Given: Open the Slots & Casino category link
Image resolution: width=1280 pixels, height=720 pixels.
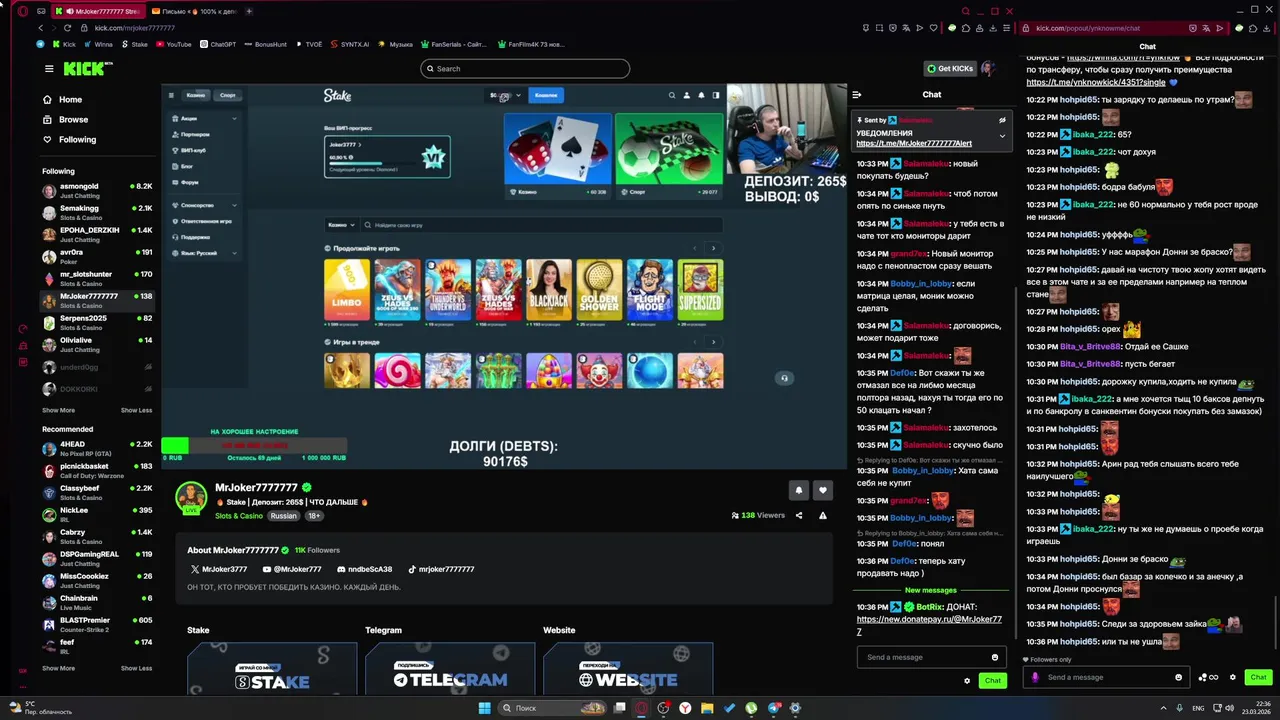Looking at the screenshot, I should click(239, 516).
